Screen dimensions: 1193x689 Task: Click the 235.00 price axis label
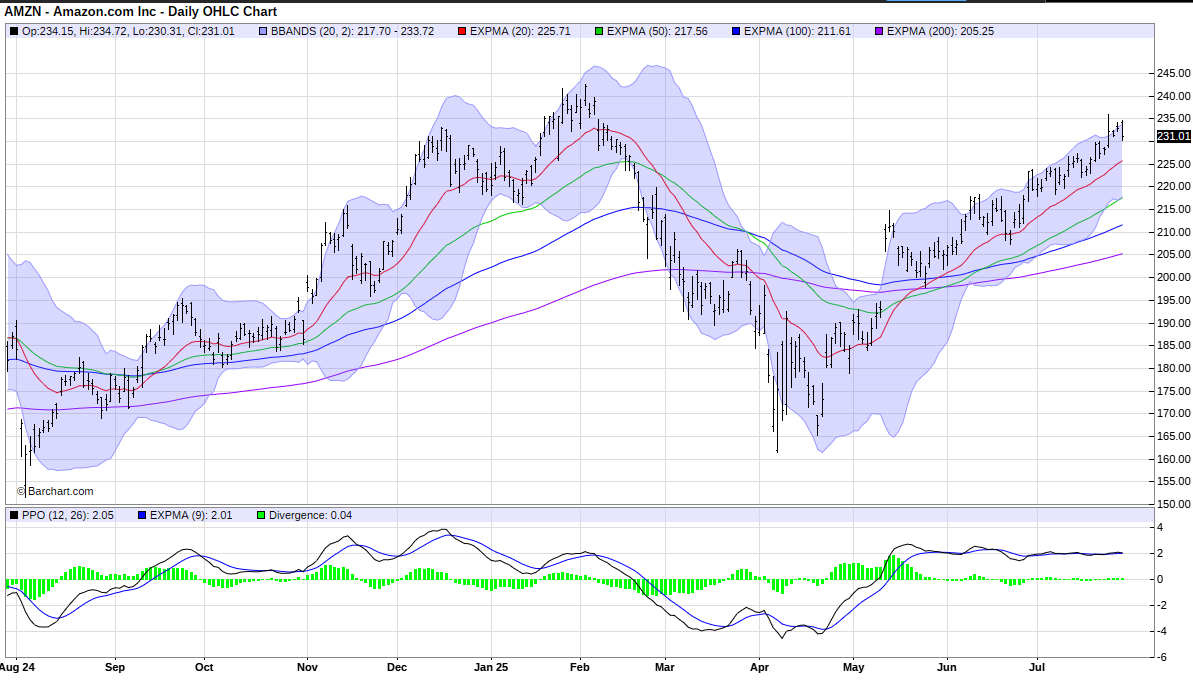pyautogui.click(x=1173, y=118)
